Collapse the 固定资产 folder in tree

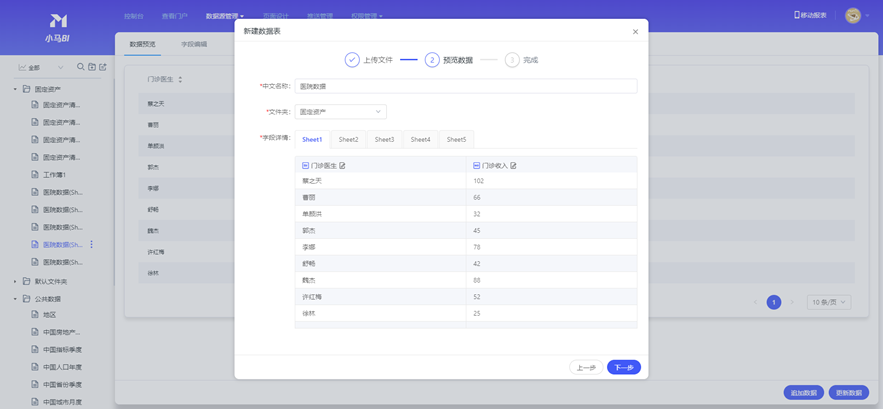coord(15,89)
